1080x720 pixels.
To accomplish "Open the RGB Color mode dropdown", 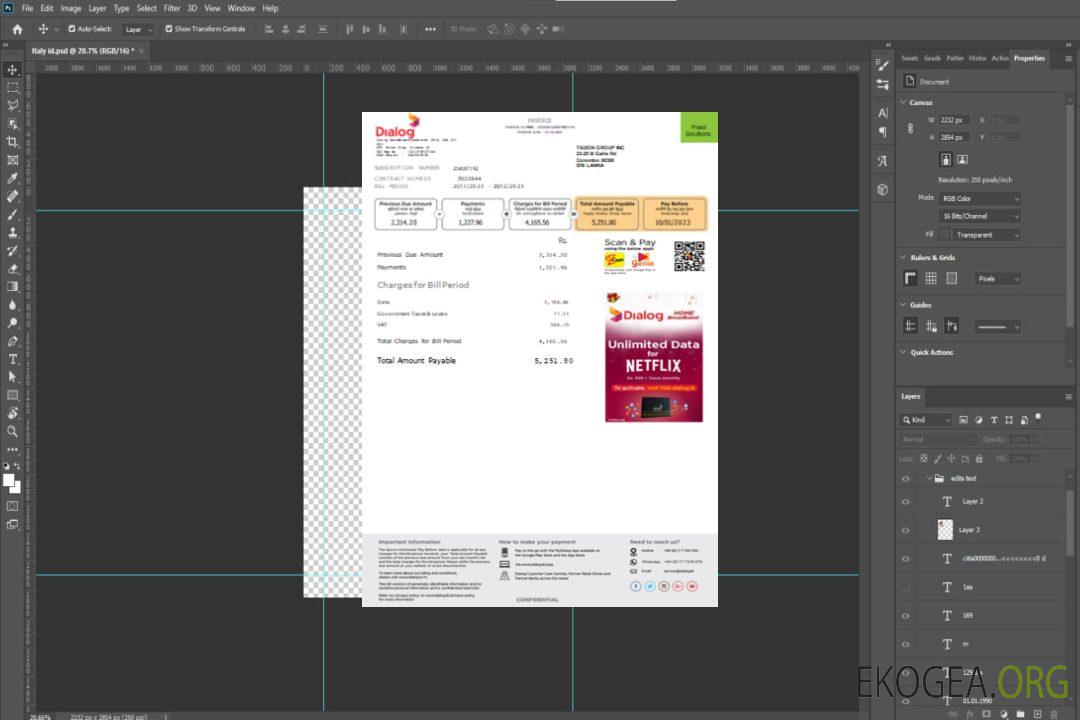I will [x=979, y=198].
